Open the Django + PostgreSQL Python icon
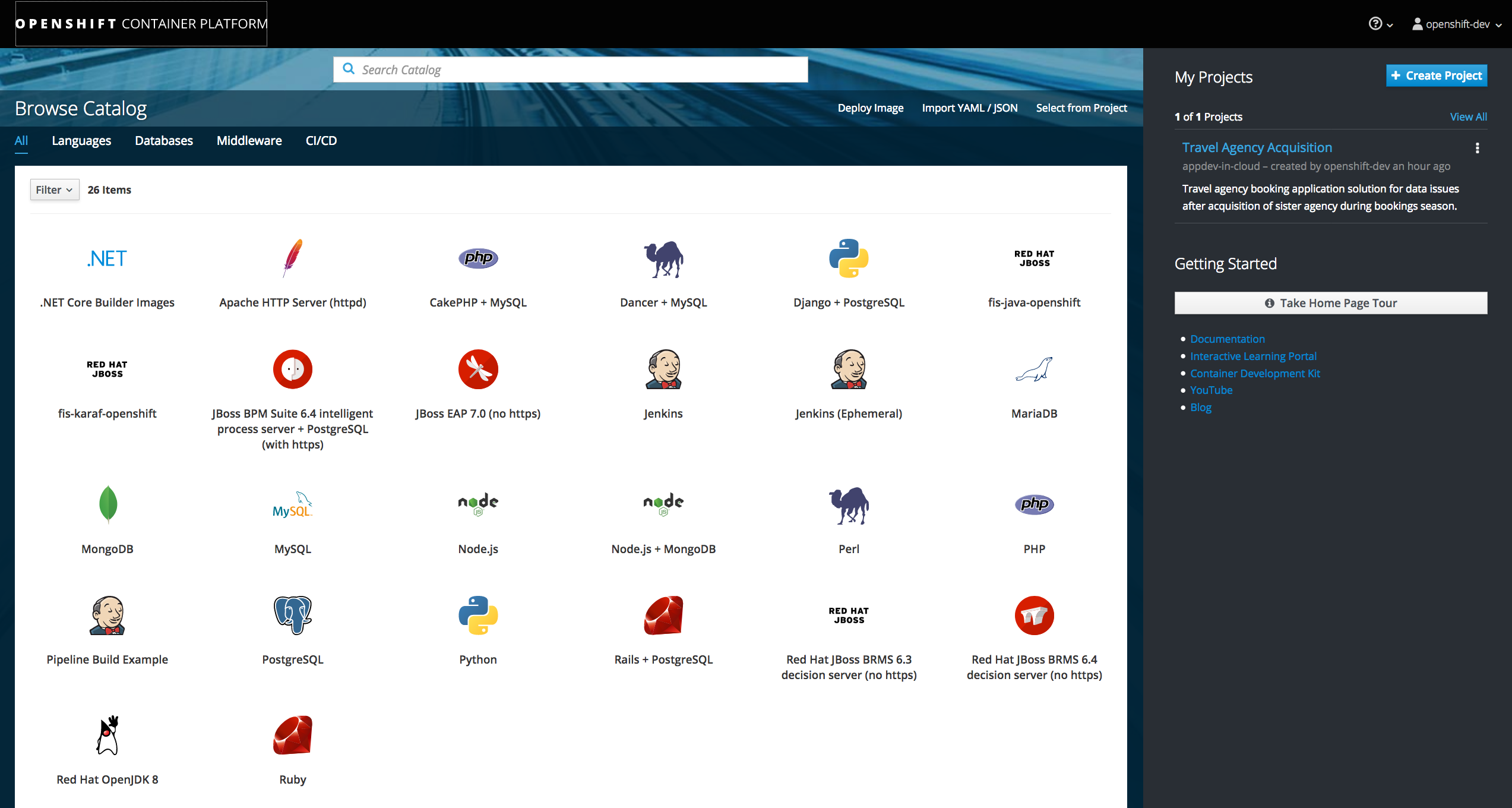This screenshot has height=808, width=1512. click(849, 258)
